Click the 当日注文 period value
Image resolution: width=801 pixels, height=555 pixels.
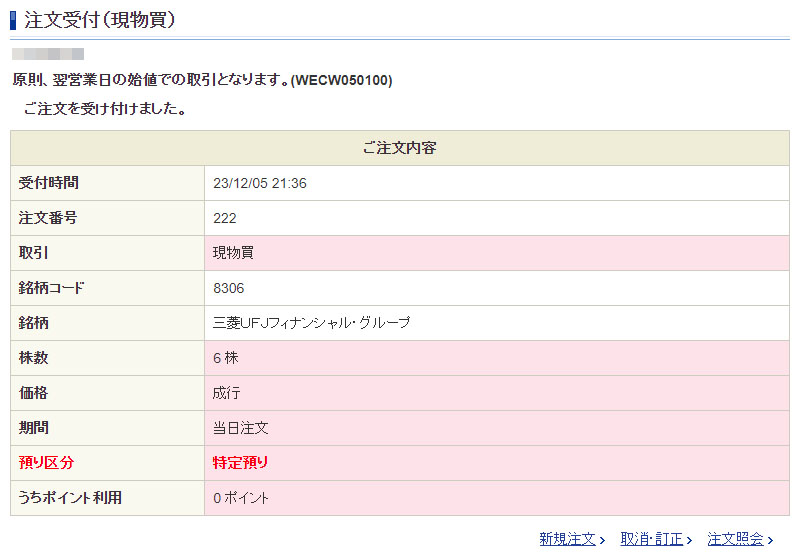(x=240, y=428)
